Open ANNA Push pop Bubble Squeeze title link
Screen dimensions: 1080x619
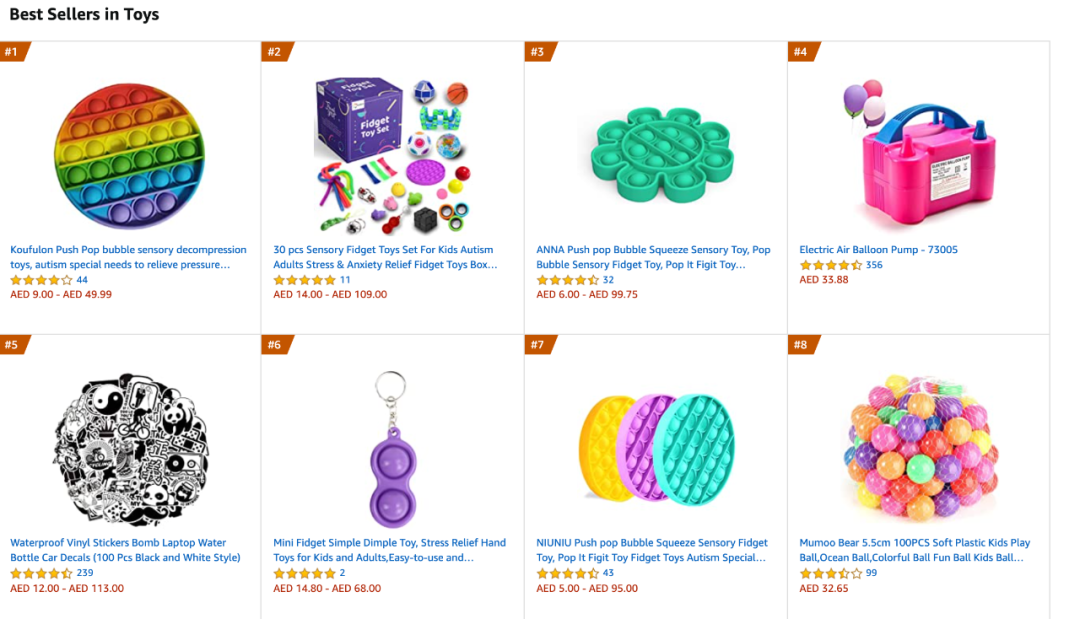653,257
